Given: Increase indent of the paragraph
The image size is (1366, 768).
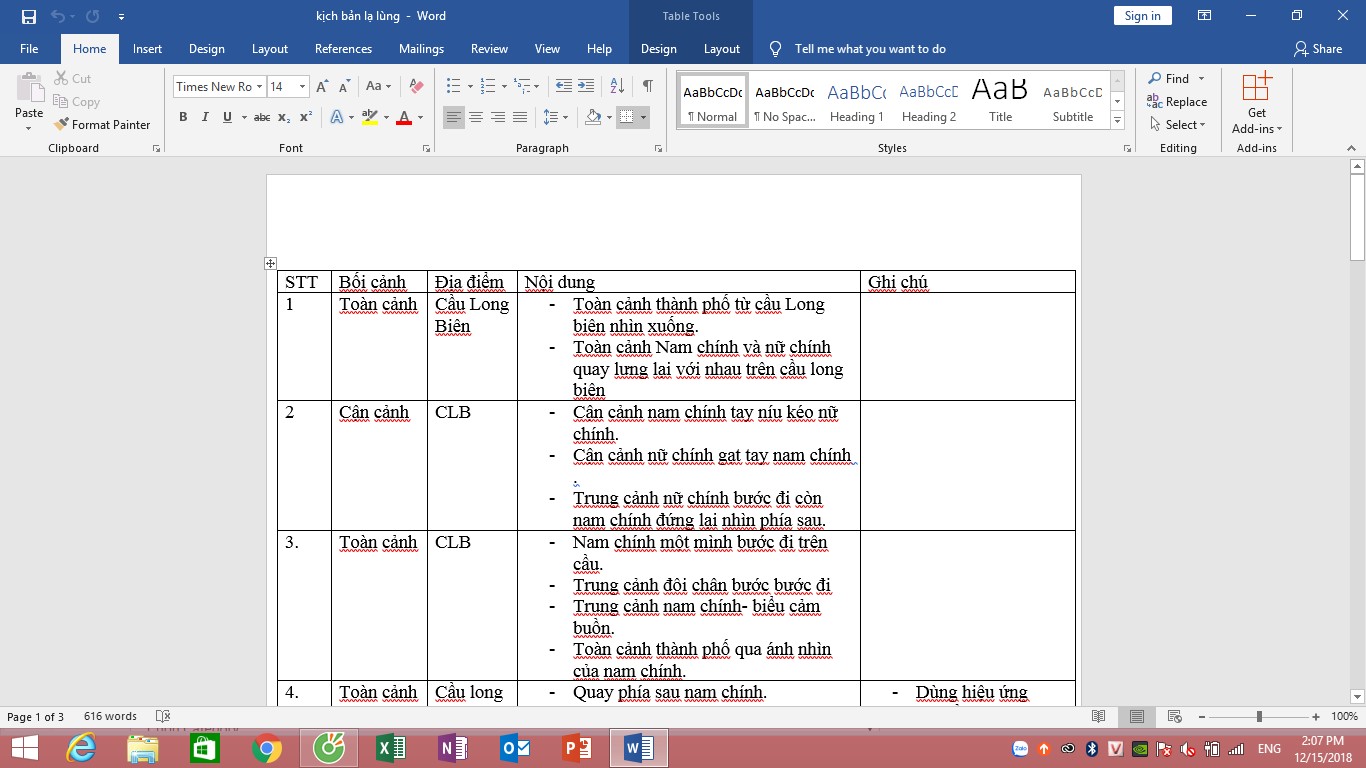Looking at the screenshot, I should click(586, 86).
